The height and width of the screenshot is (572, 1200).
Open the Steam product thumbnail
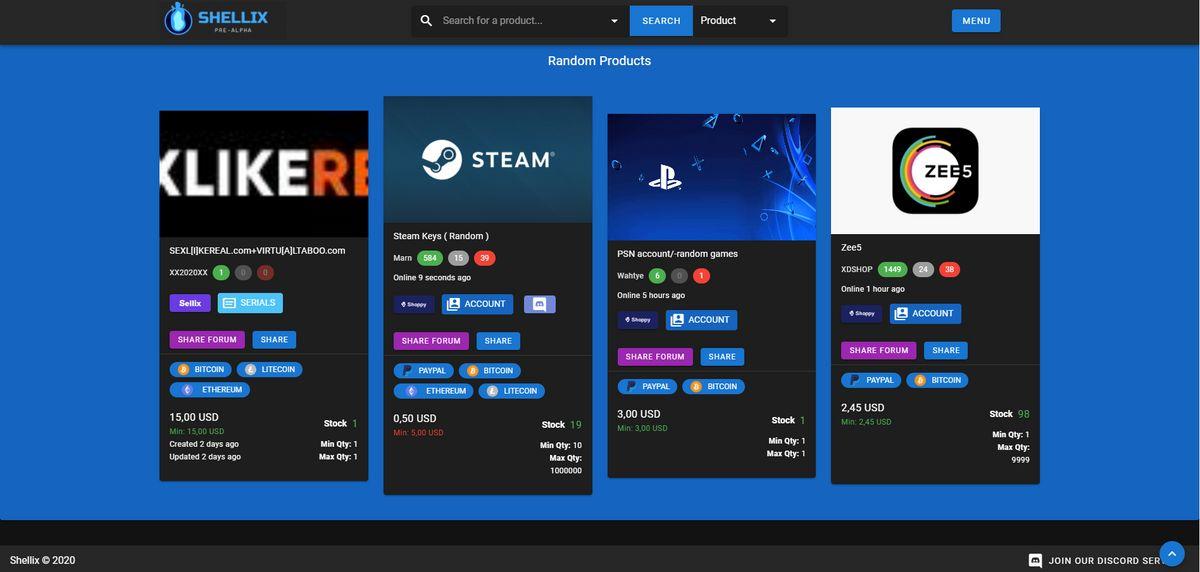[x=488, y=159]
